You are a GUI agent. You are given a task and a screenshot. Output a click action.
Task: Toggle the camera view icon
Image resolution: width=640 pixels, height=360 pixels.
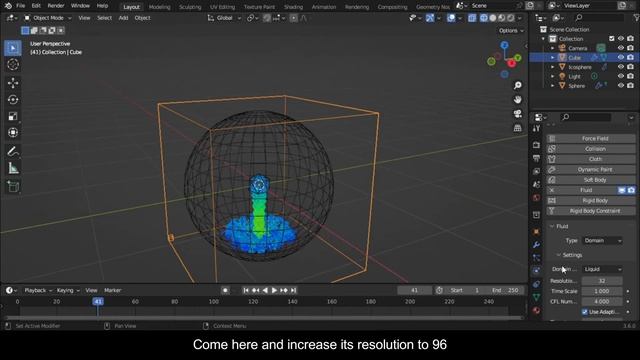[x=518, y=114]
